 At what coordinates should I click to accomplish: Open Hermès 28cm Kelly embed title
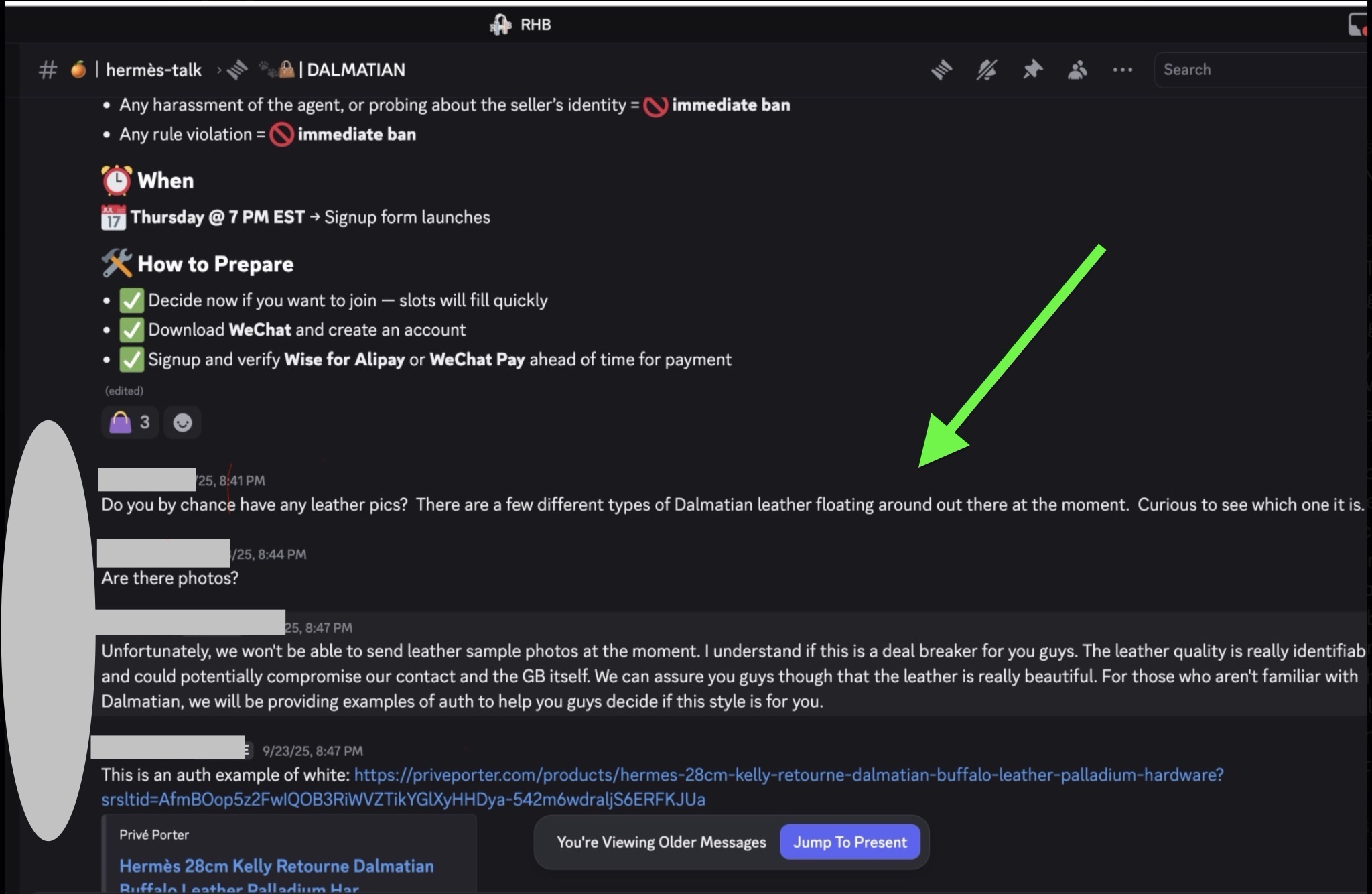[x=276, y=866]
